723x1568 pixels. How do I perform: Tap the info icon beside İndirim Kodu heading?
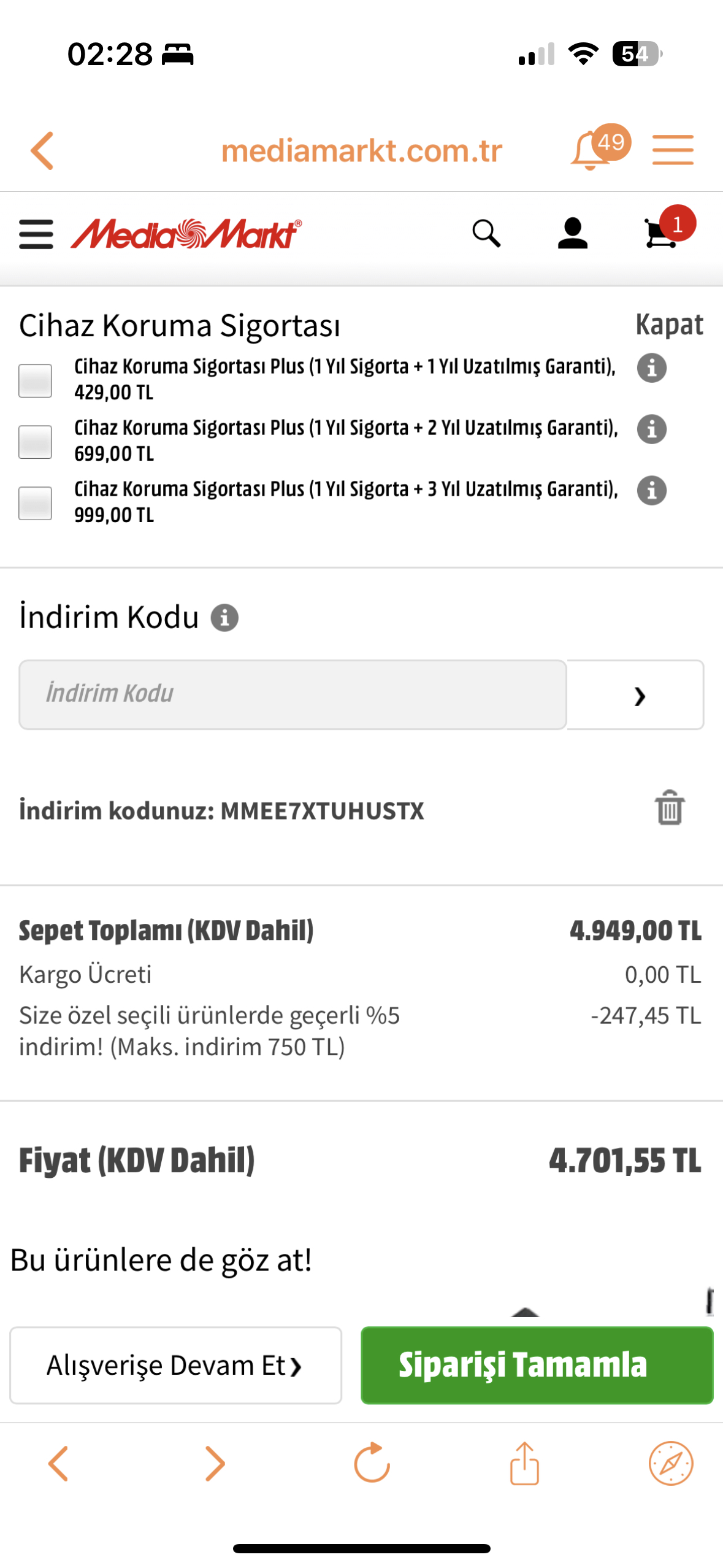(224, 618)
